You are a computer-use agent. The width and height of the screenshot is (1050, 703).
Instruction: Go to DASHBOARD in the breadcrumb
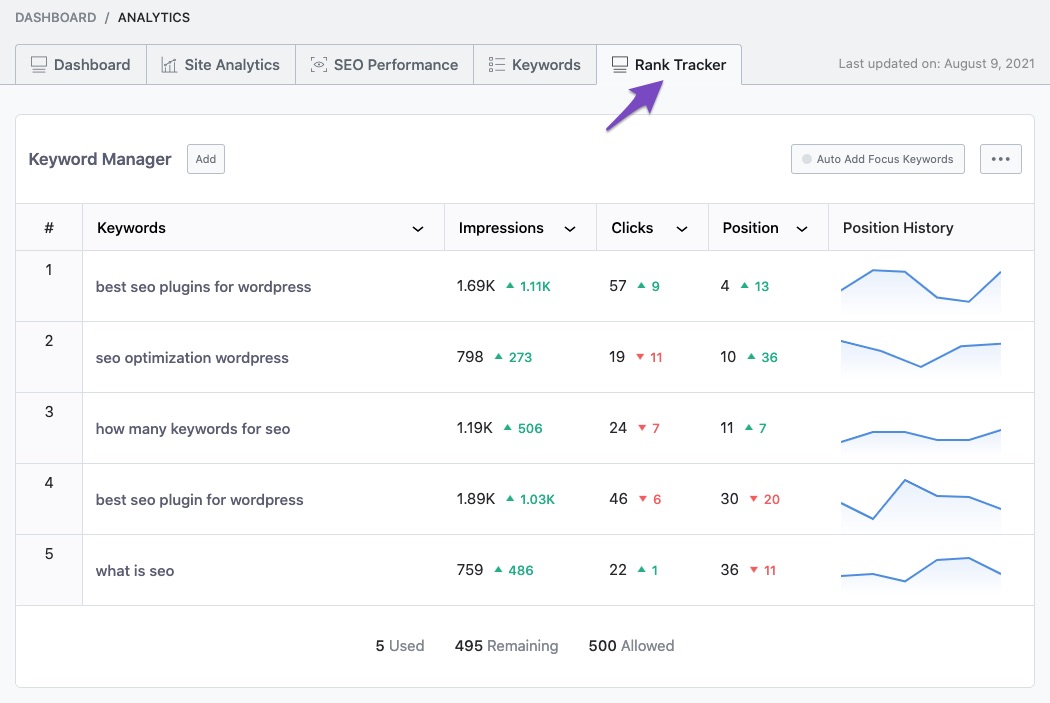(55, 17)
